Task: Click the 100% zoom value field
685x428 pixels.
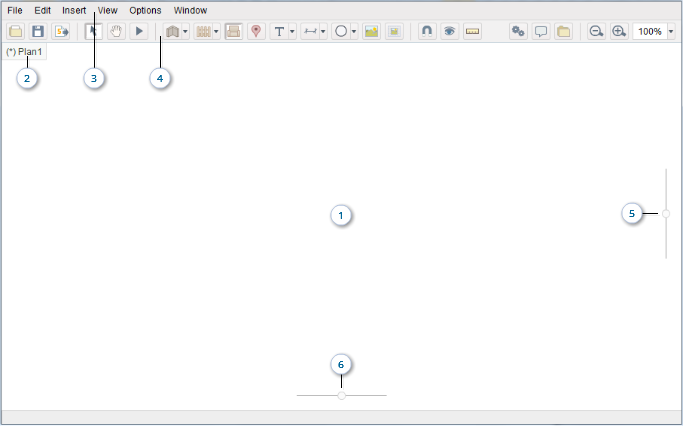Action: coord(650,31)
